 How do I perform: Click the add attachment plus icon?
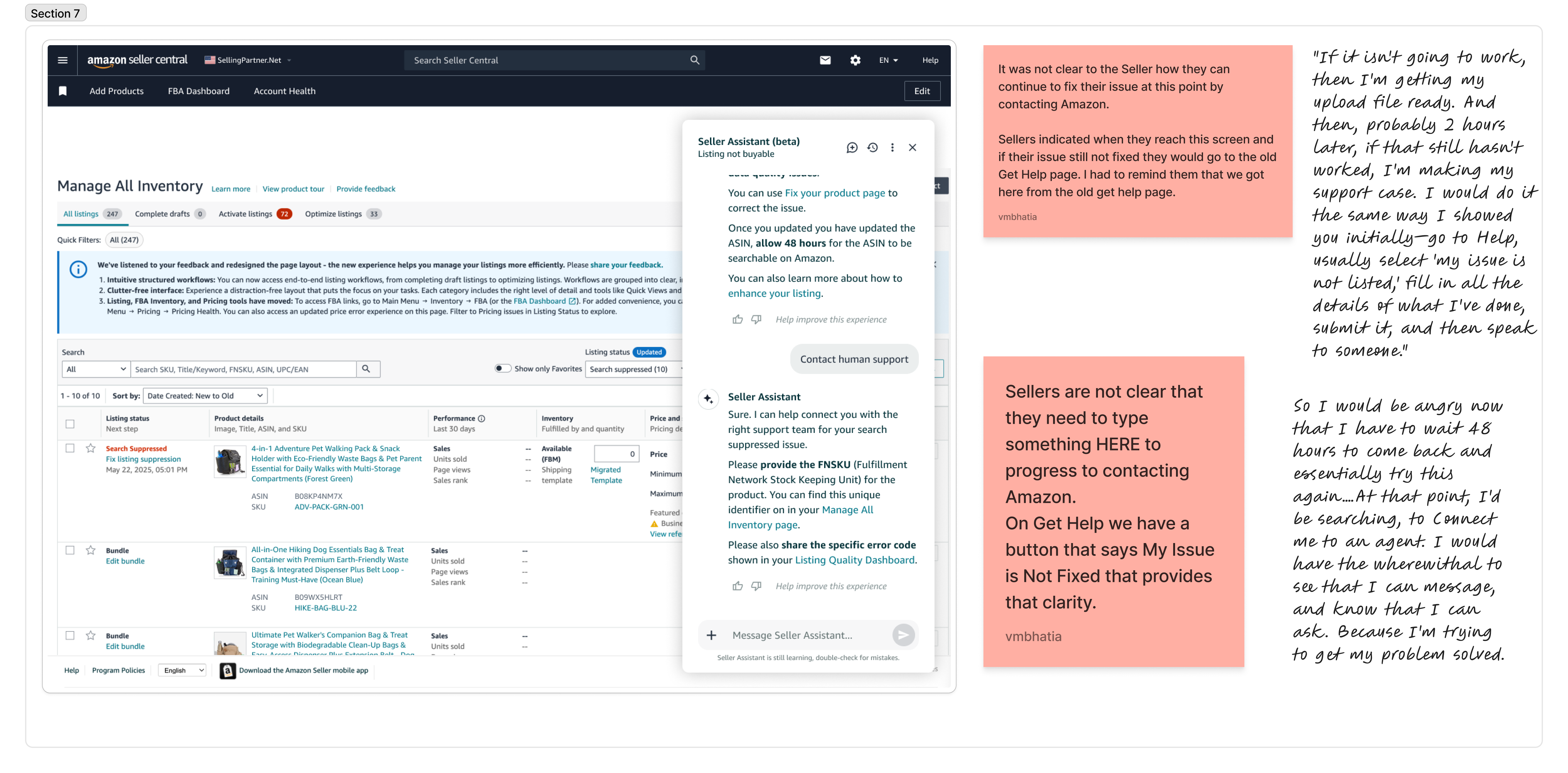pos(711,635)
